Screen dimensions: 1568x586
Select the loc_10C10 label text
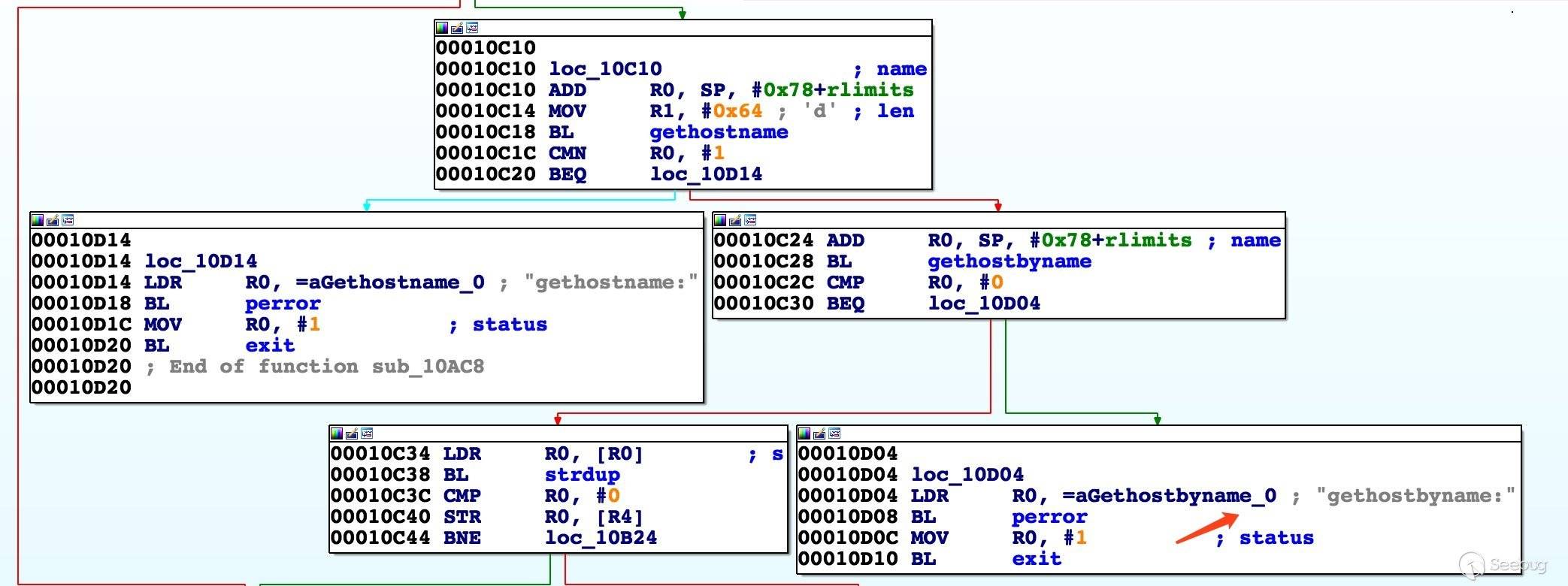click(605, 69)
